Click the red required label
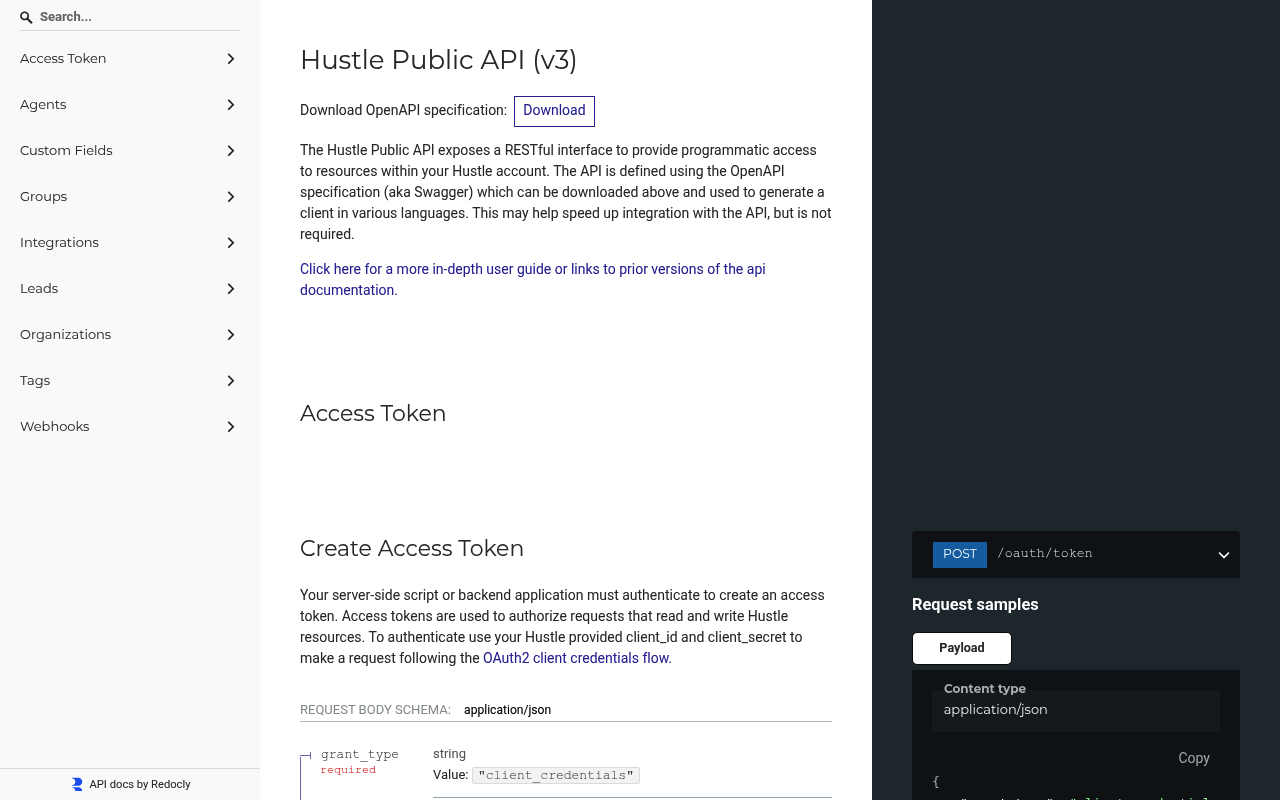Viewport: 1280px width, 800px height. (x=348, y=770)
